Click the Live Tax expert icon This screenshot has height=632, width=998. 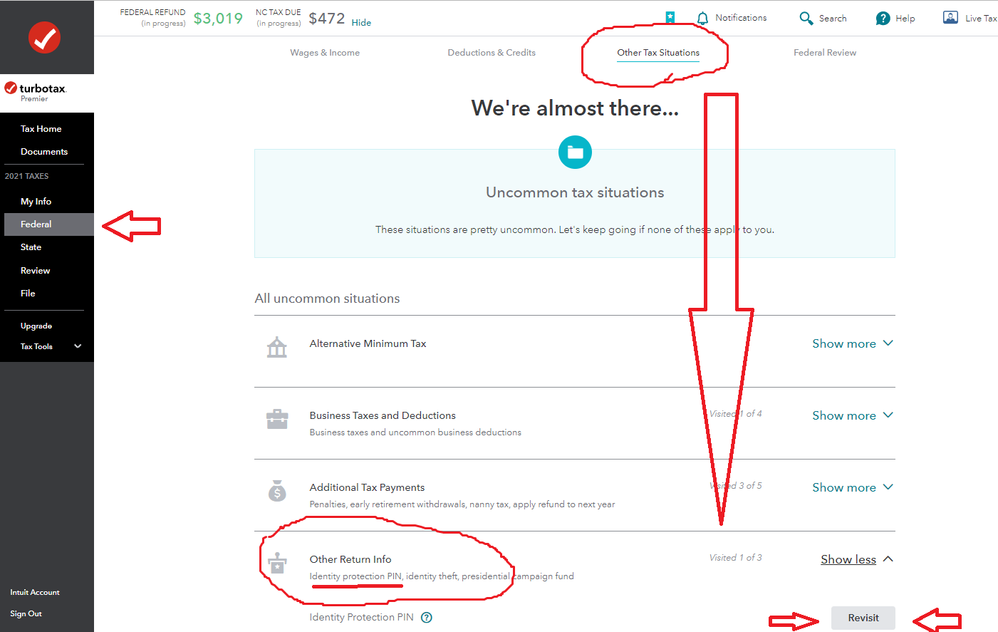pyautogui.click(x=950, y=18)
